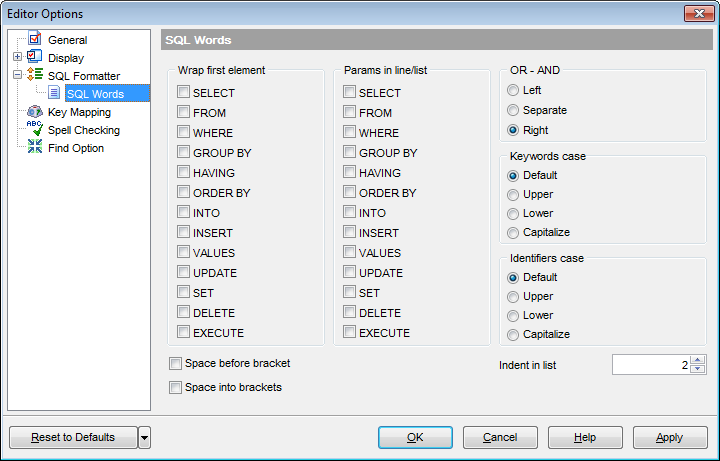This screenshot has height=461, width=720.
Task: Increase Indent in list with up arrow
Action: (x=698, y=360)
